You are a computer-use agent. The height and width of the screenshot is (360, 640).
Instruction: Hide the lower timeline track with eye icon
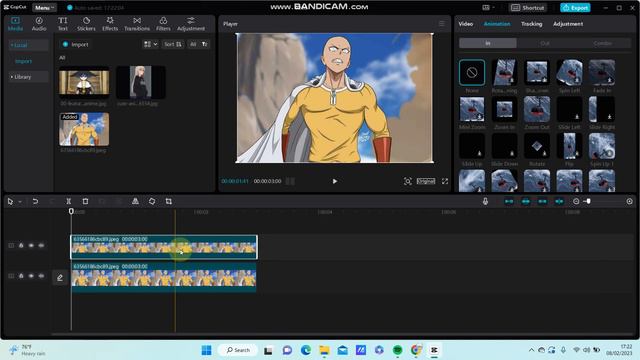[31, 276]
